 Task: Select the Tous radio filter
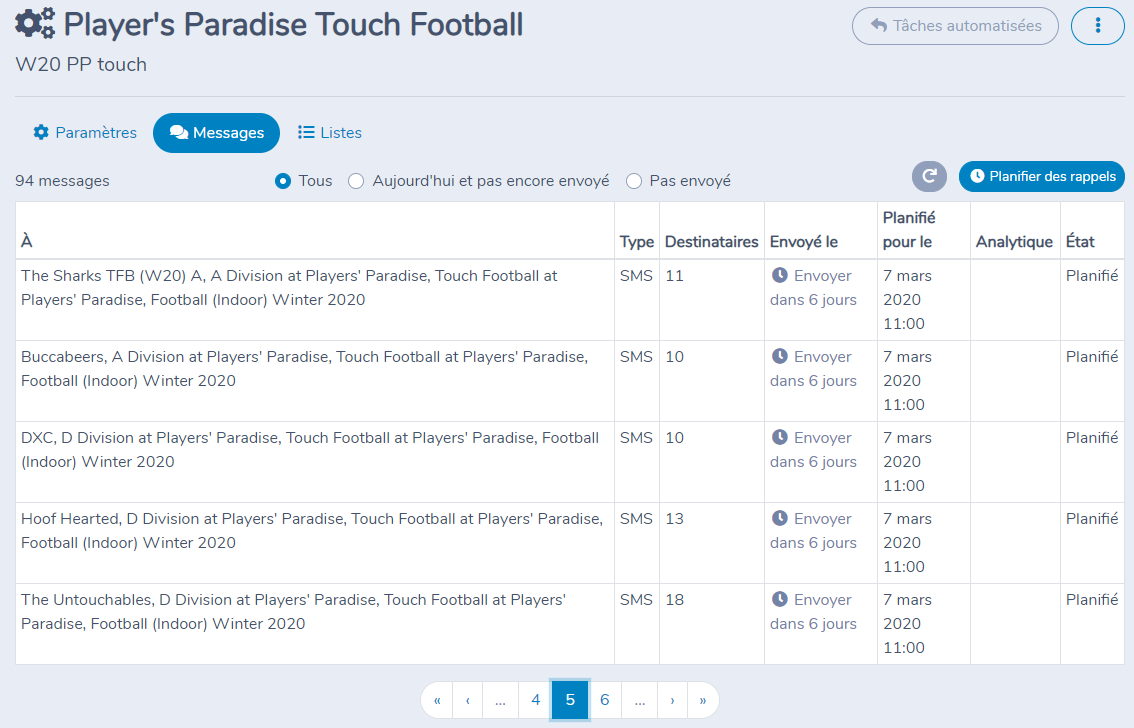tap(283, 181)
